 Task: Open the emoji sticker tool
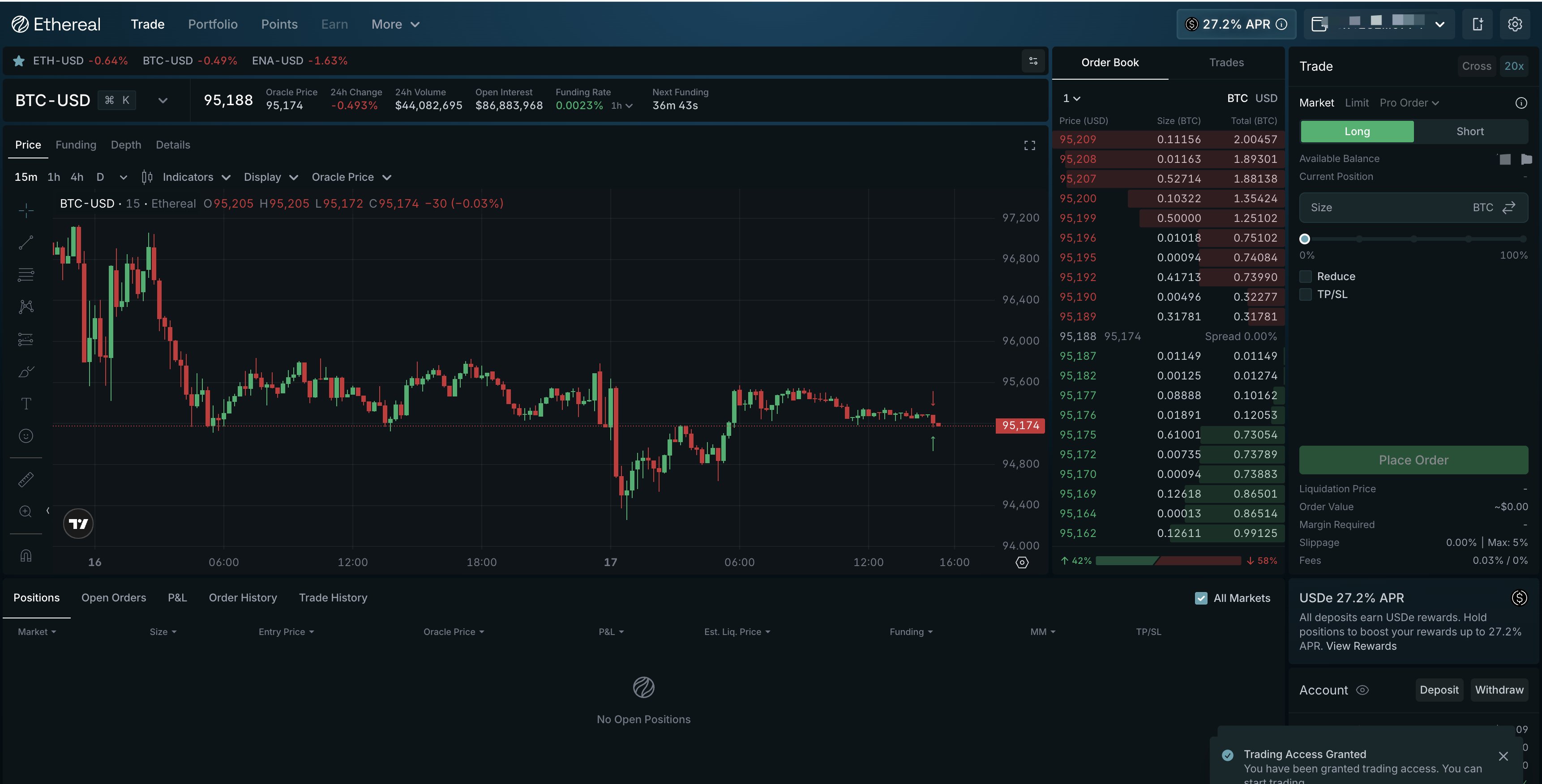click(26, 436)
